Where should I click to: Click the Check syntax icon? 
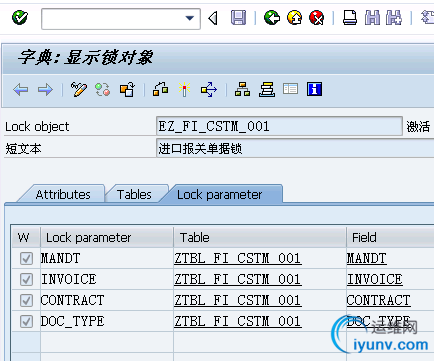pos(160,89)
